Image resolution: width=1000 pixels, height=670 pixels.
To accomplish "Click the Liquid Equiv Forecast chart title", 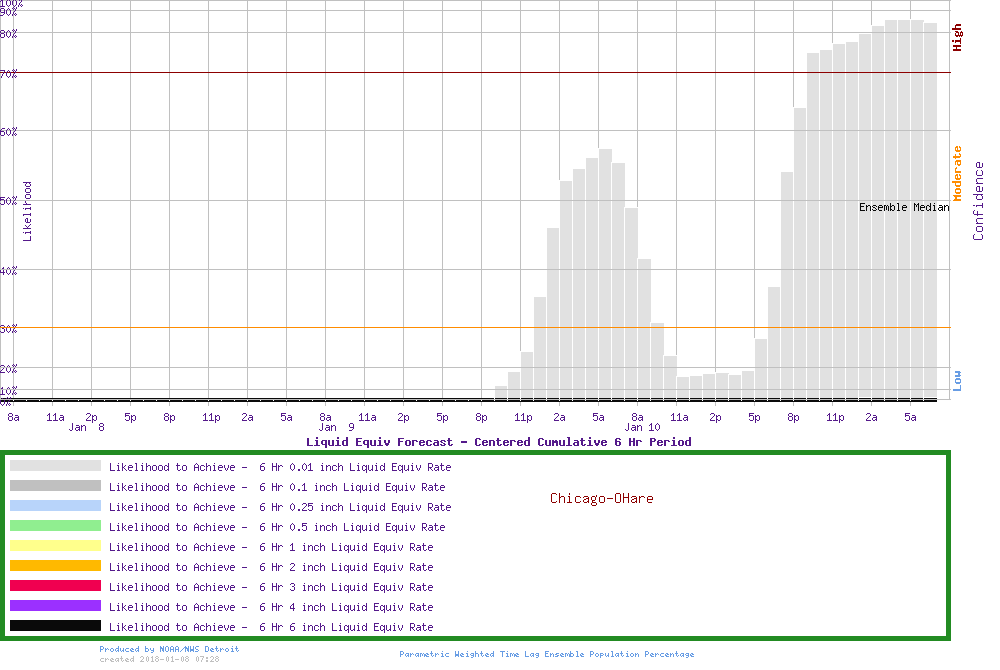I will pos(498,441).
